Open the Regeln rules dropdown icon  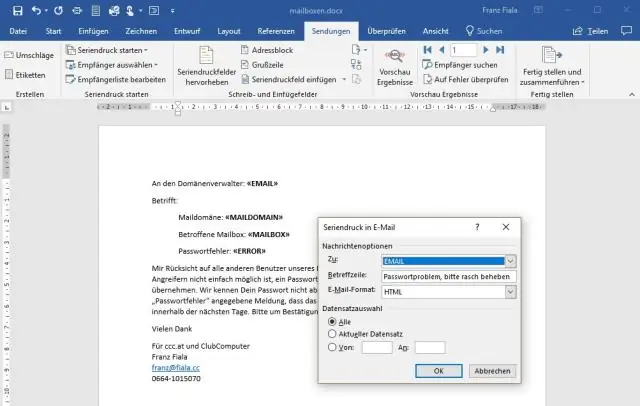pyautogui.click(x=359, y=50)
